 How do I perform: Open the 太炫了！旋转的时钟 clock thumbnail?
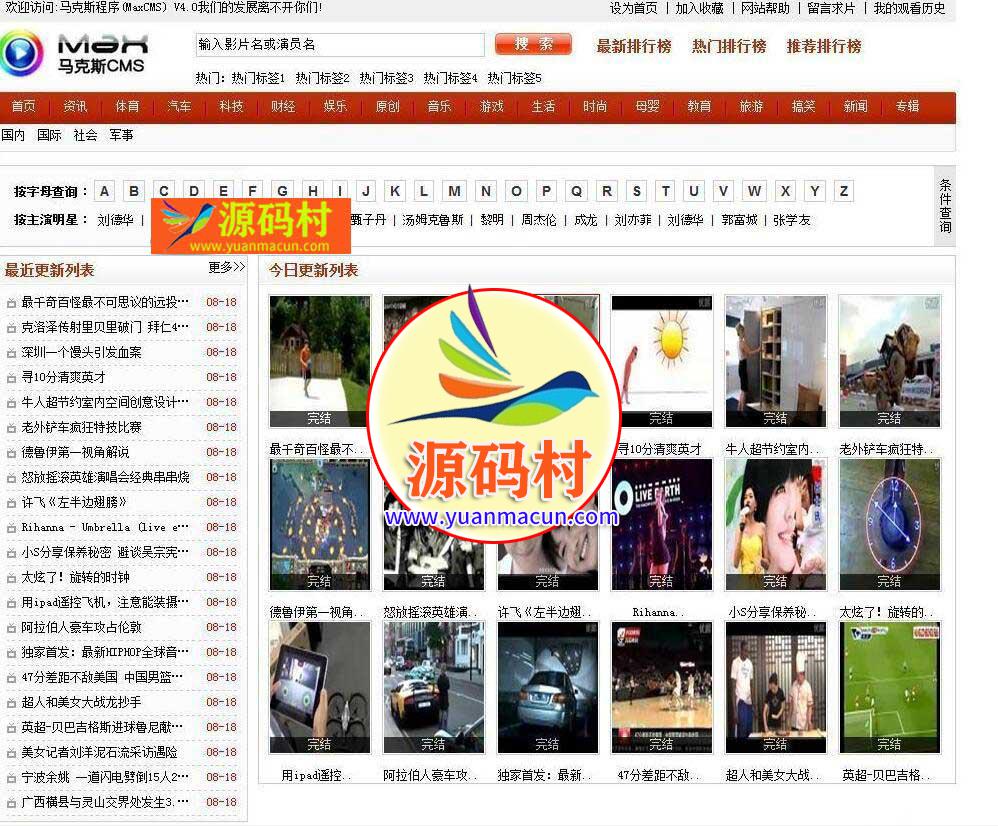pos(889,524)
